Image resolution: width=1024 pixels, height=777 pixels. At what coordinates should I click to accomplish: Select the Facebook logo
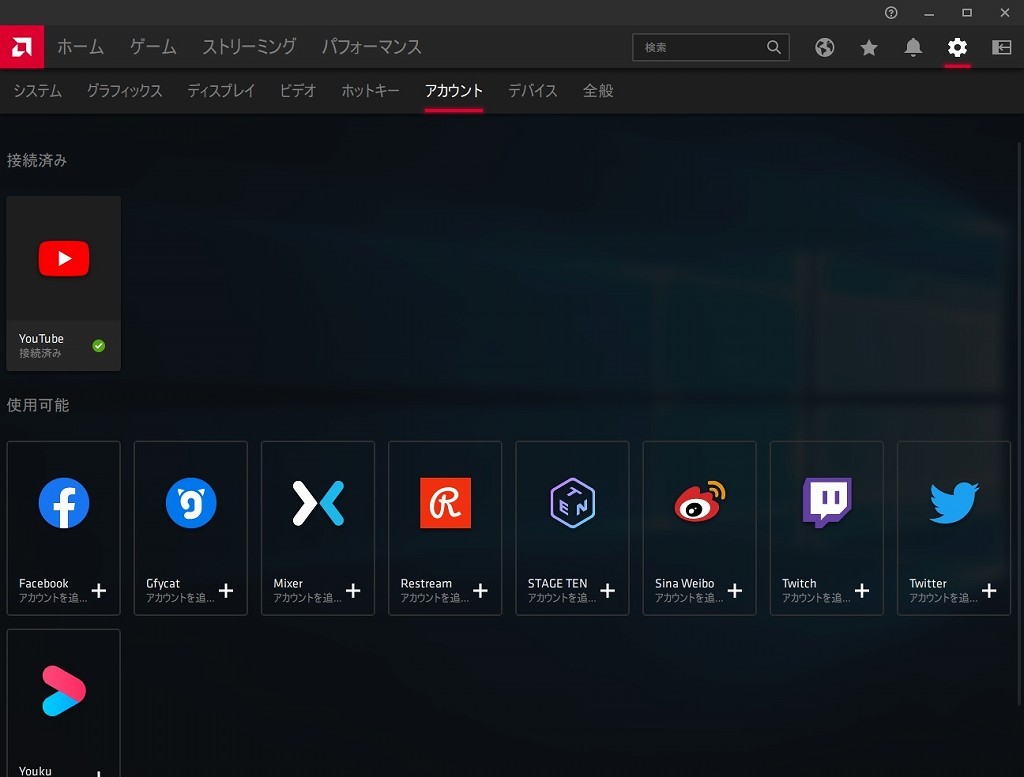(63, 503)
